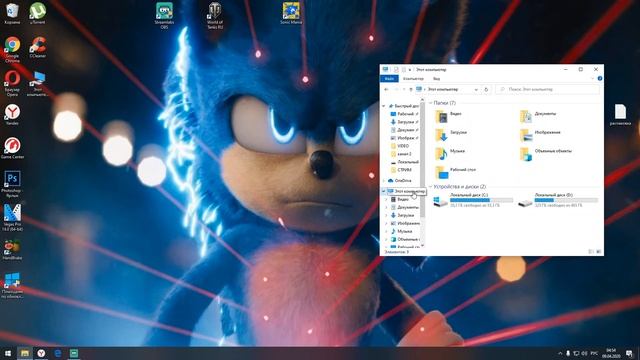The height and width of the screenshot is (360, 640).
Task: Click the Explorer search field
Action: [547, 89]
